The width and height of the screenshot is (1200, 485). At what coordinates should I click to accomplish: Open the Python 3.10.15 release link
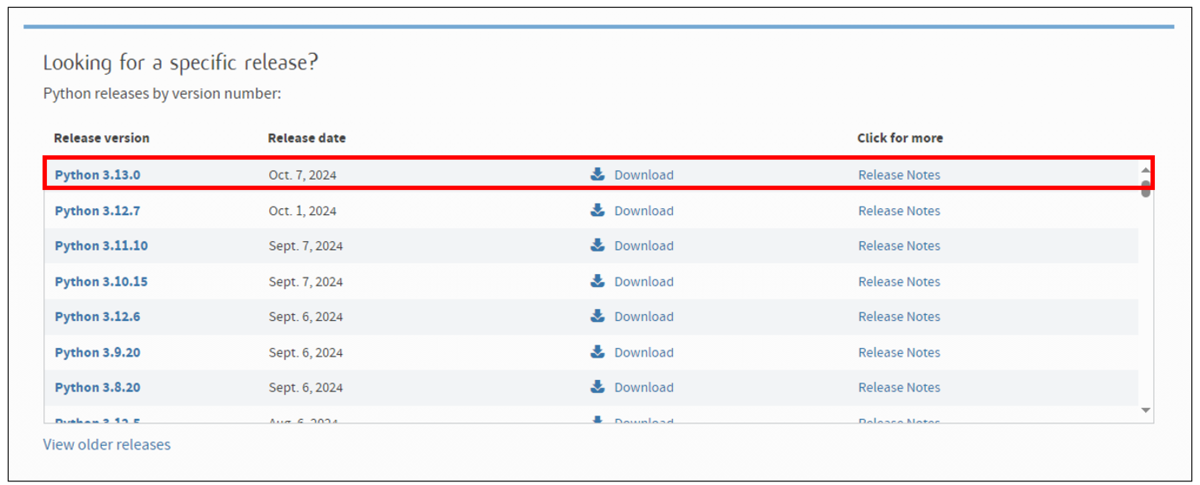coord(101,282)
